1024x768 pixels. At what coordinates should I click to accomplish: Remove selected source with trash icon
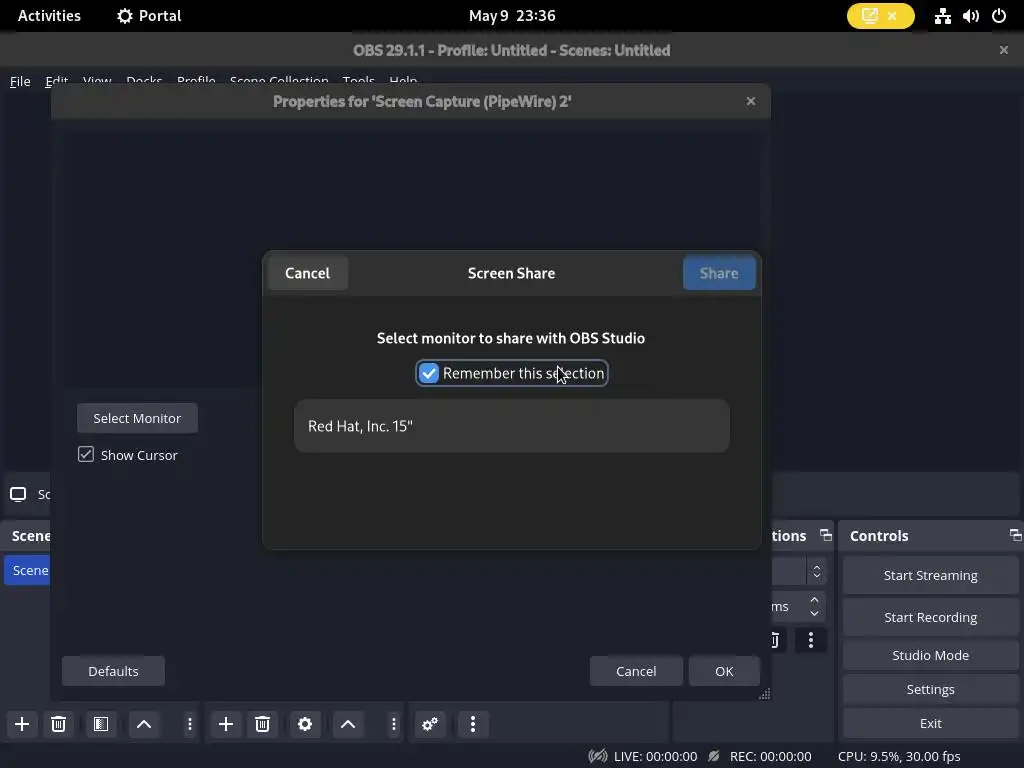pyautogui.click(x=263, y=724)
